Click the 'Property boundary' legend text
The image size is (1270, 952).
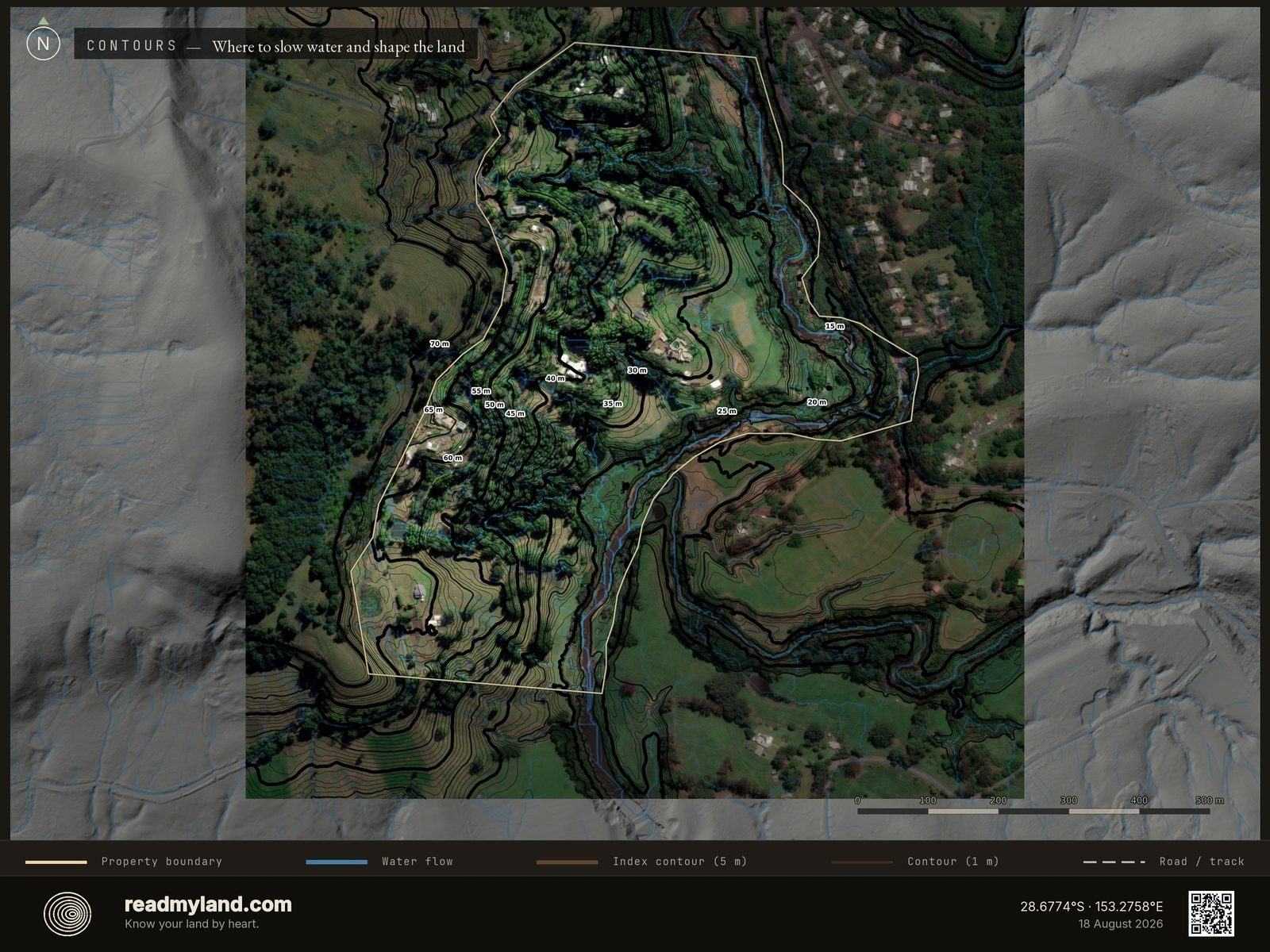pos(162,862)
